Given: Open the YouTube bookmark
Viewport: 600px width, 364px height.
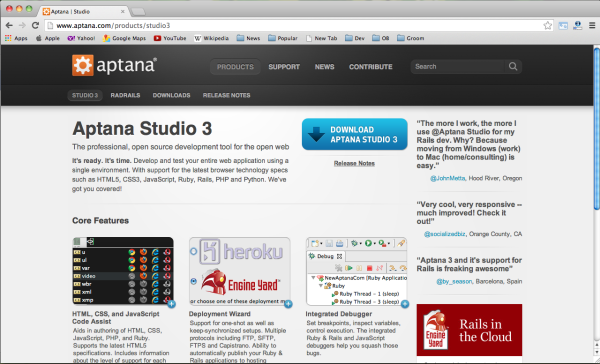Looking at the screenshot, I should [170, 38].
